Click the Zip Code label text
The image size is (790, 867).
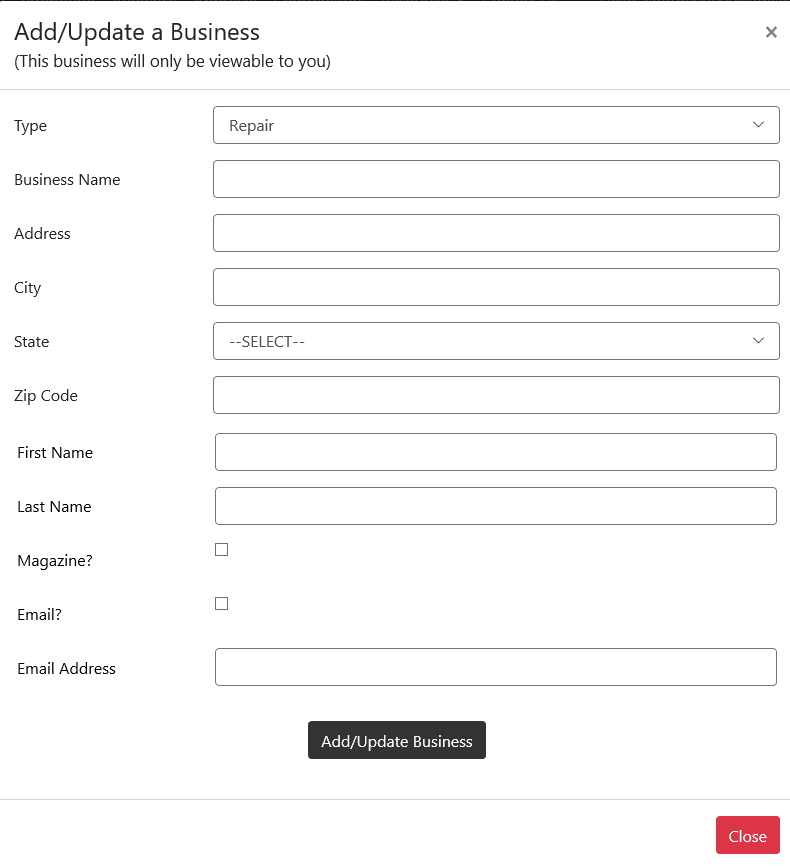coord(45,395)
